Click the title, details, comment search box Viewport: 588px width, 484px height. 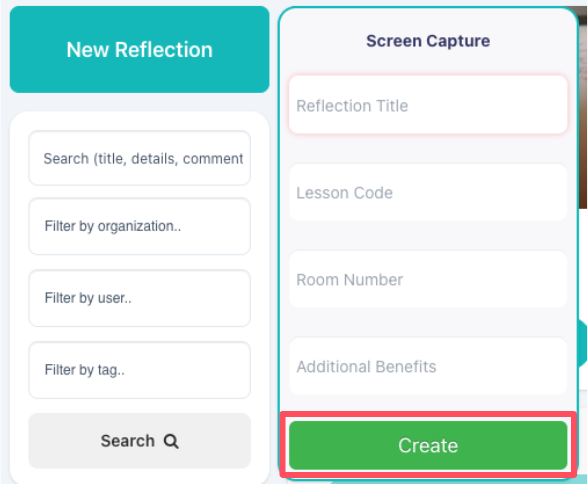(x=140, y=158)
